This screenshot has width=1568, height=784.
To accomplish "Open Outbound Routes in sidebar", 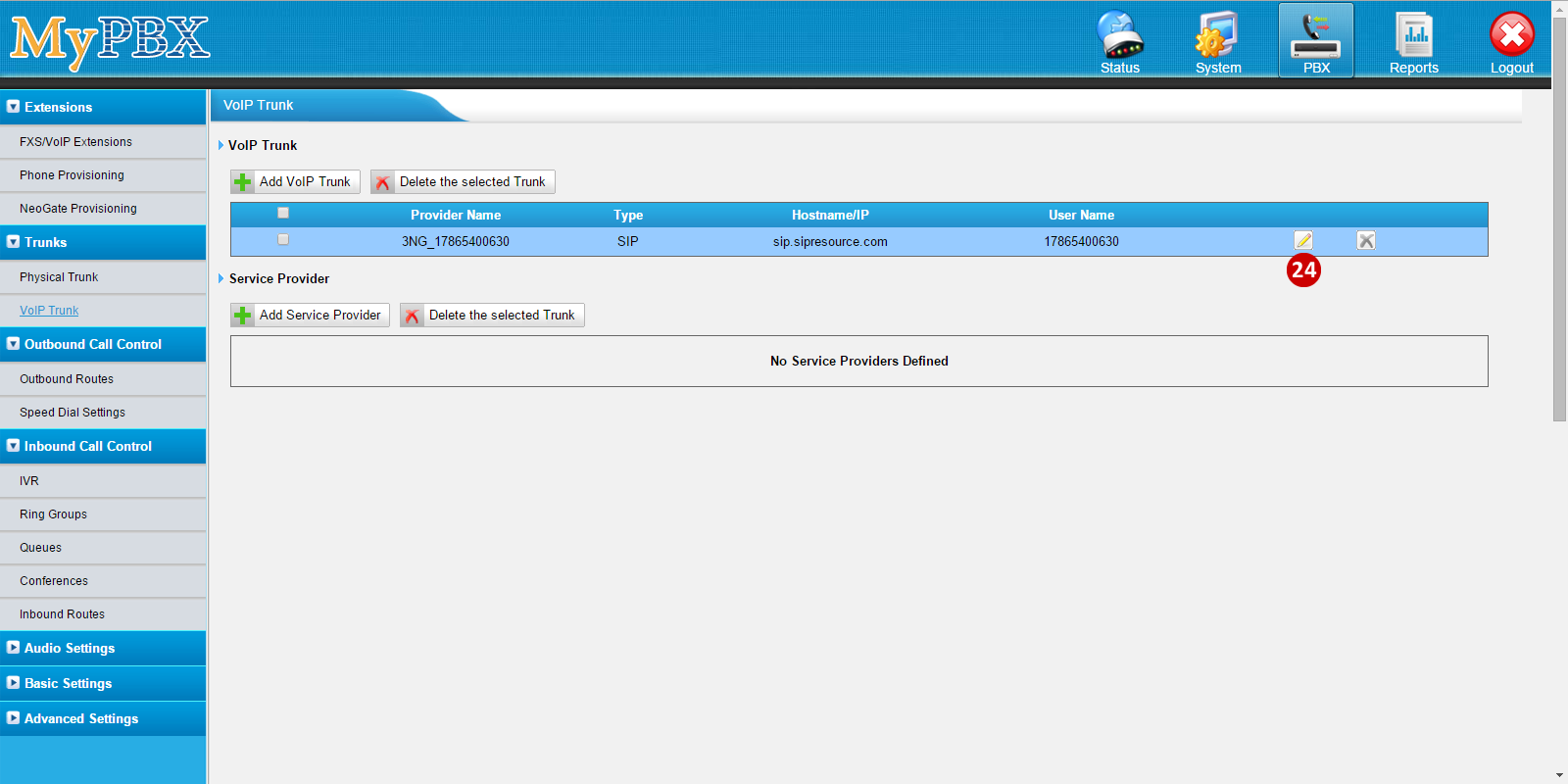I will tap(67, 379).
